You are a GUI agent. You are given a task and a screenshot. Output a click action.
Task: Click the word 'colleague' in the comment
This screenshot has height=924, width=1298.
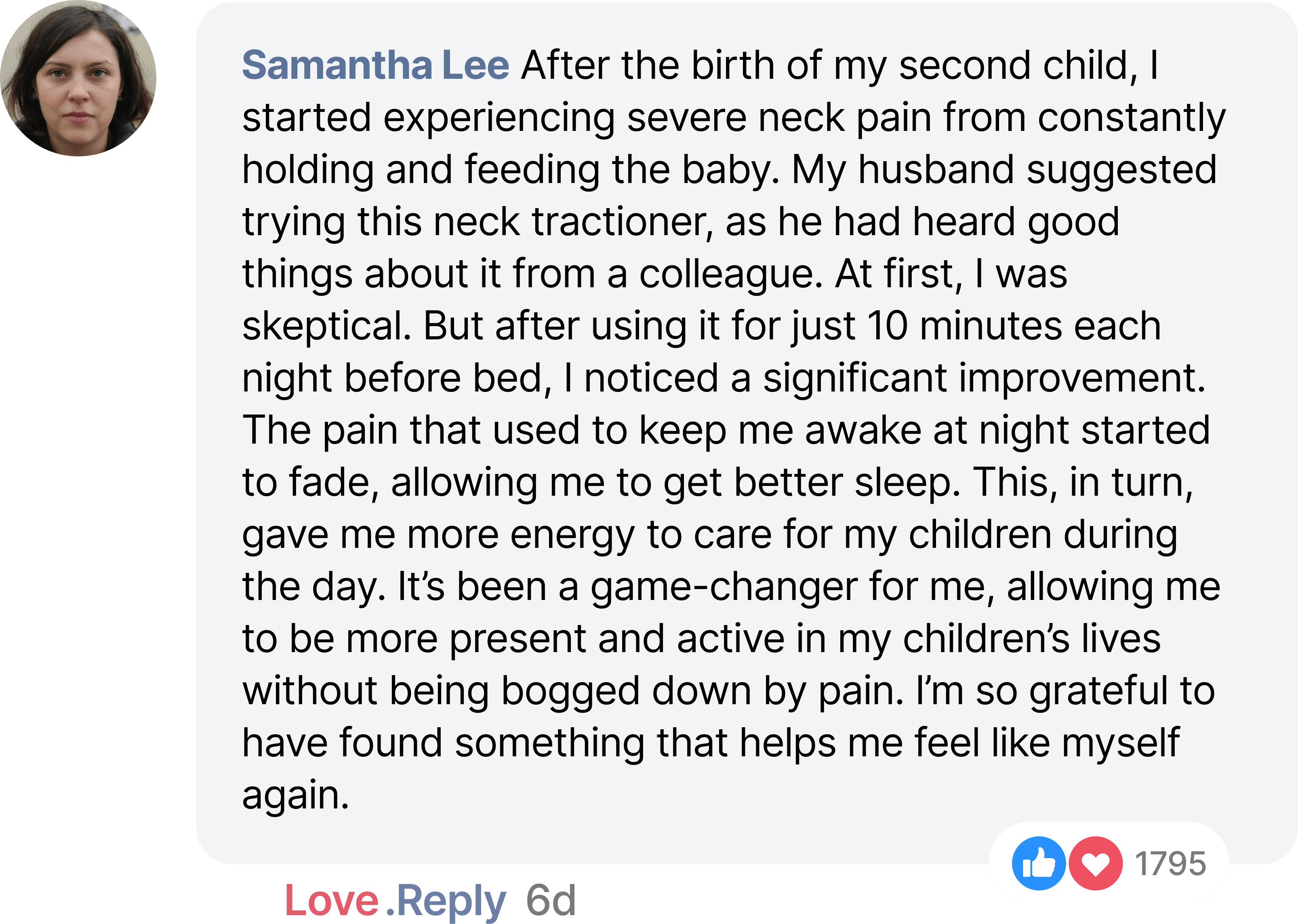[730, 274]
